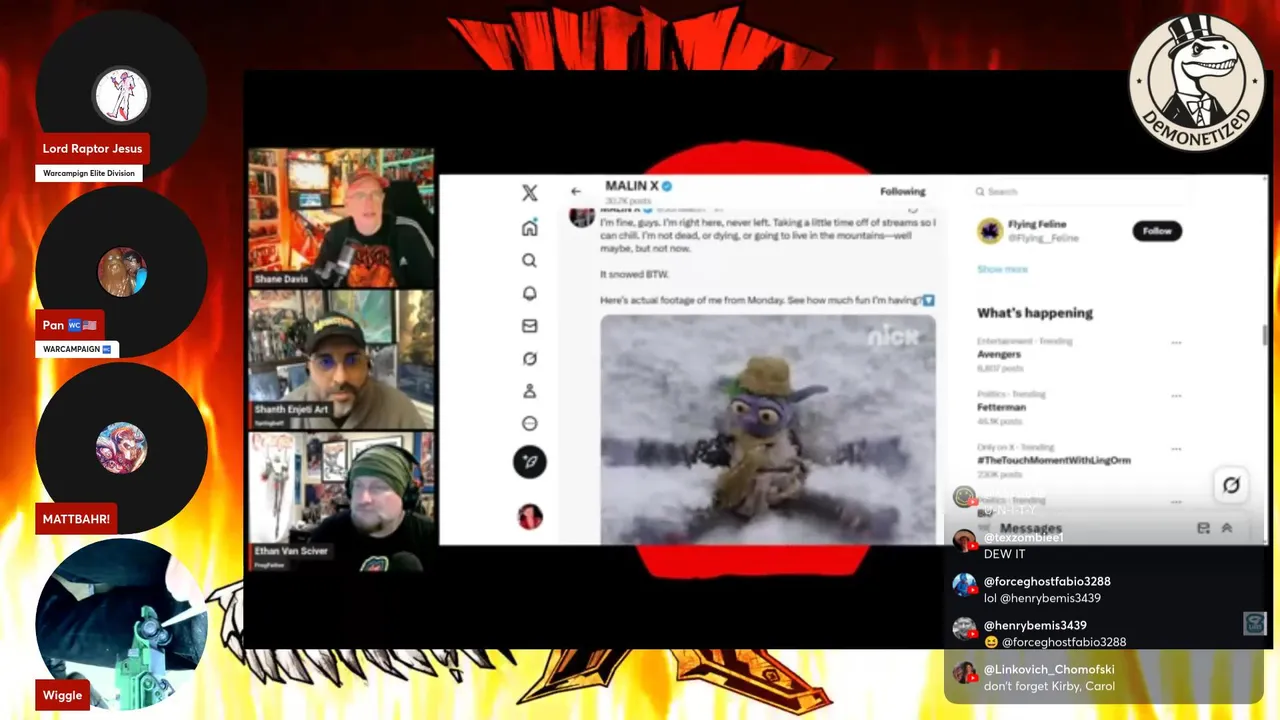Follow Flying Feline
The width and height of the screenshot is (1280, 720).
point(1157,231)
